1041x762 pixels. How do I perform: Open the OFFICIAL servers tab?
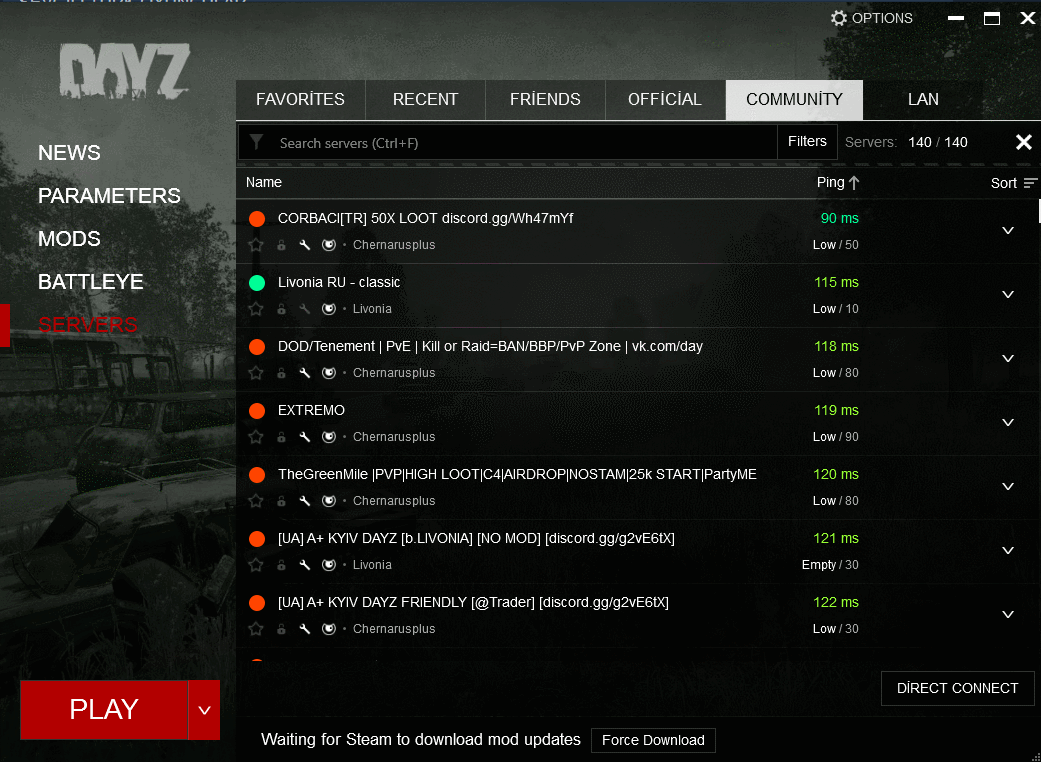(665, 100)
